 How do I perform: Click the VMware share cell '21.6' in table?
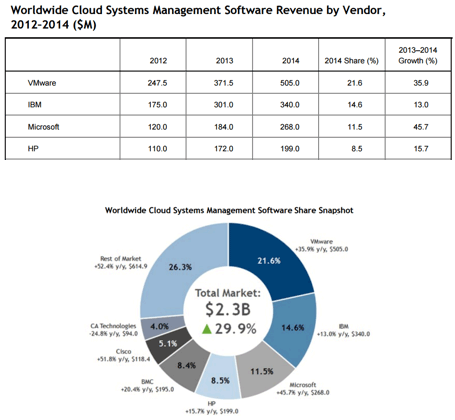click(354, 83)
